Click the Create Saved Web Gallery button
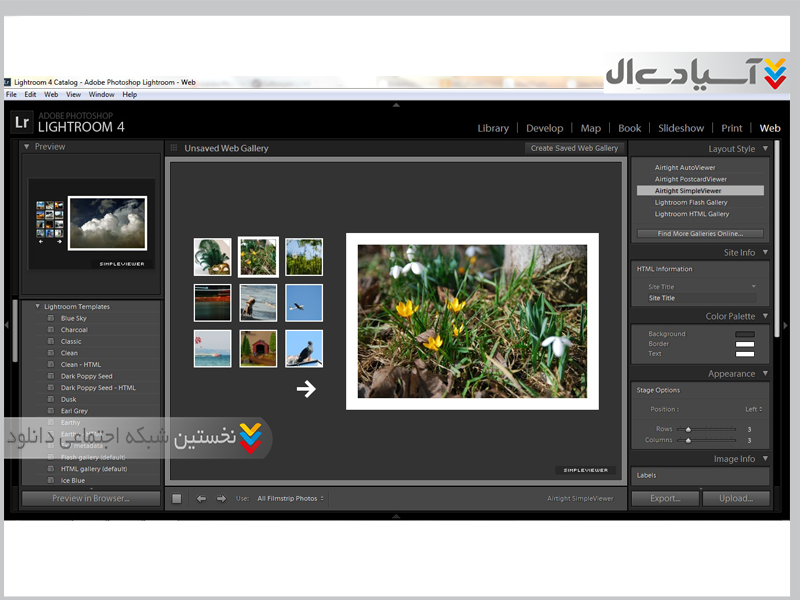 pyautogui.click(x=574, y=148)
